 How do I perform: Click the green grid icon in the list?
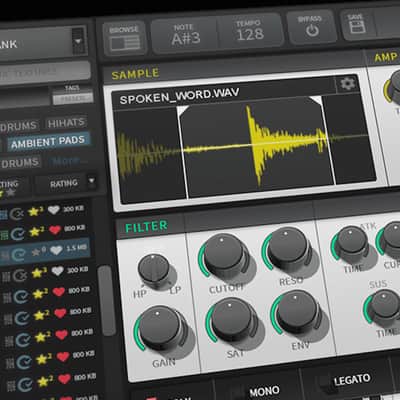tap(4, 236)
